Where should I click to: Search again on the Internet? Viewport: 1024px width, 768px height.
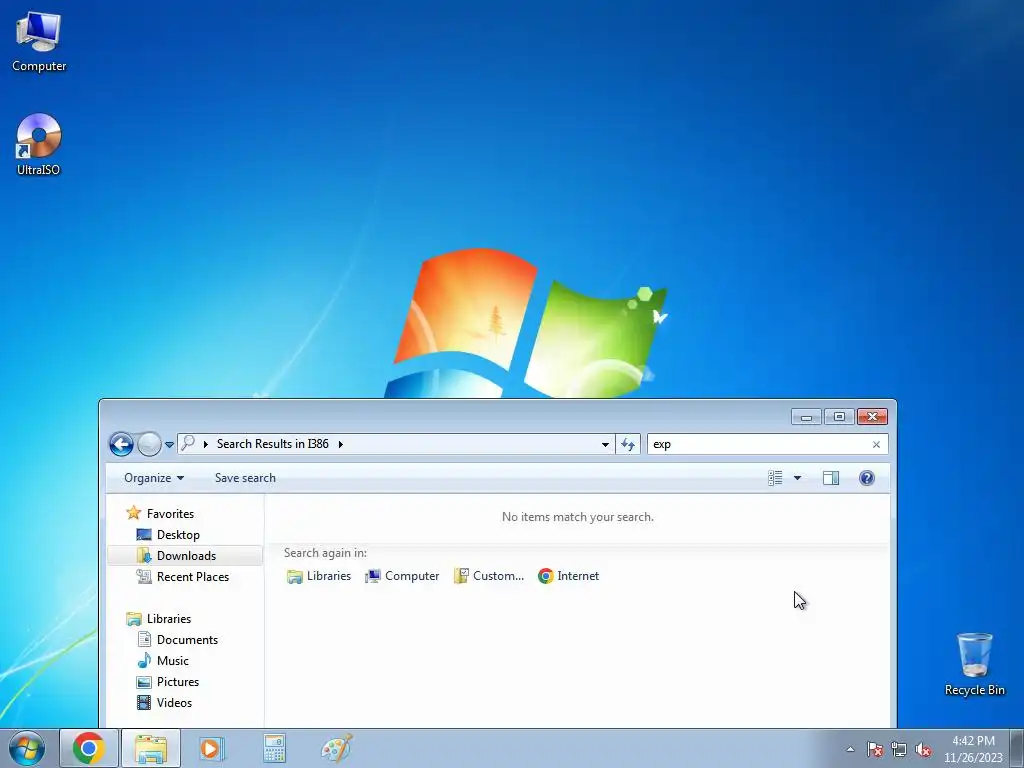pos(568,576)
